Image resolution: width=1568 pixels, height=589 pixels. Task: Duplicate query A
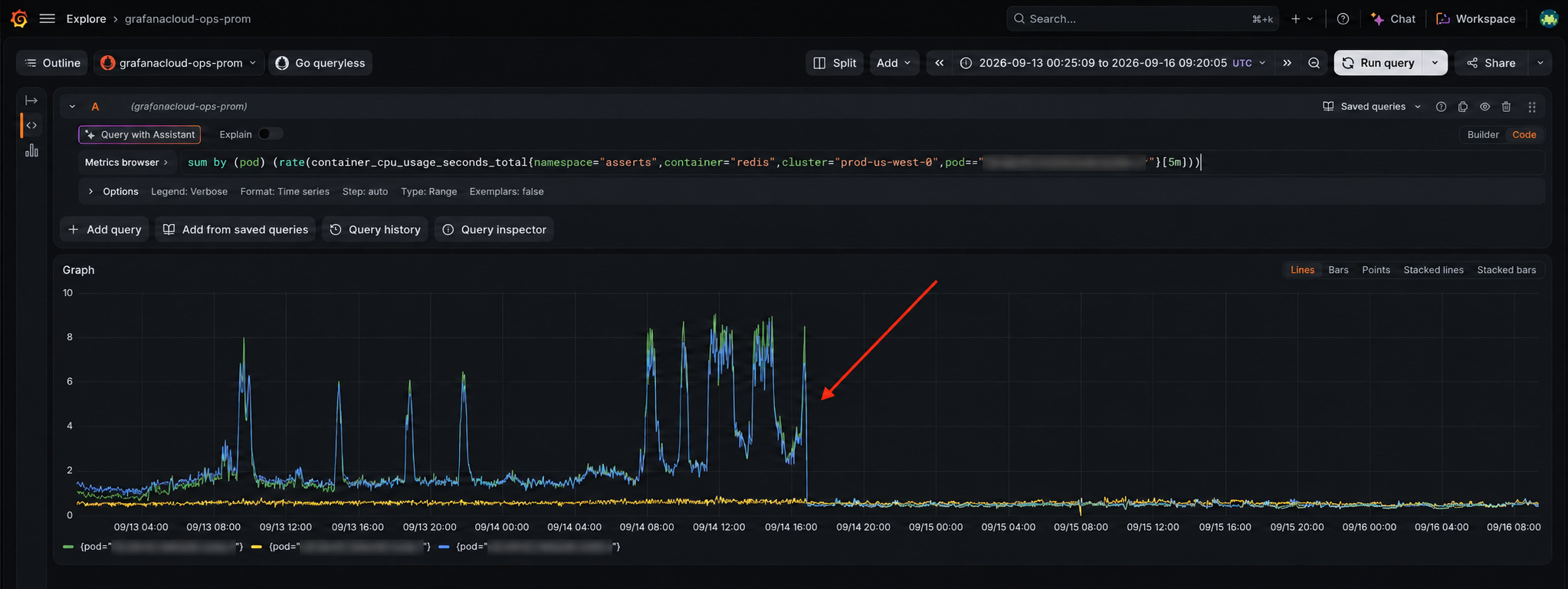pyautogui.click(x=1462, y=107)
